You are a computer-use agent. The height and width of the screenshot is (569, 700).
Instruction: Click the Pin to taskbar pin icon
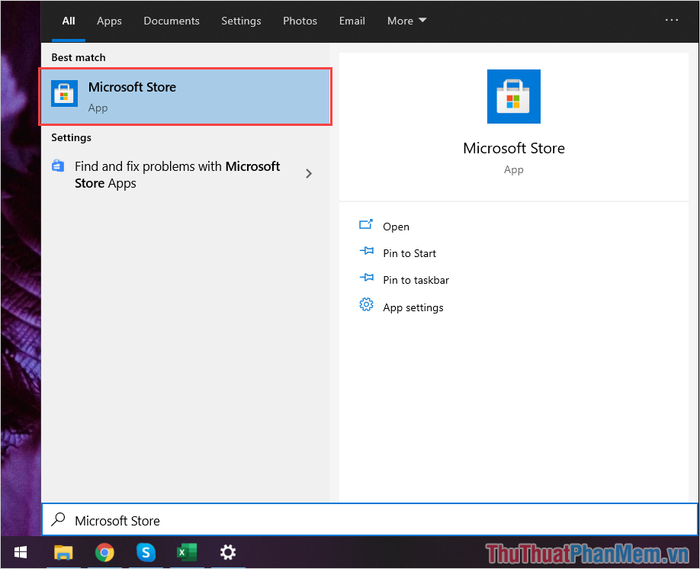(x=367, y=278)
